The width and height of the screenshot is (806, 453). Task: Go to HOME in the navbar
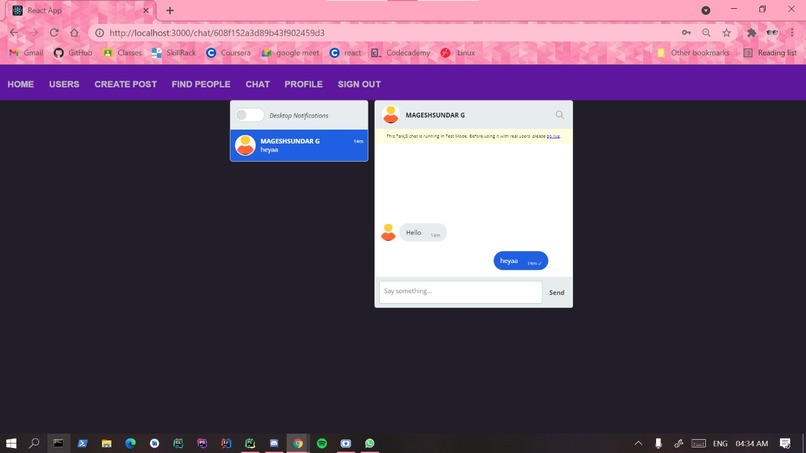(x=21, y=84)
